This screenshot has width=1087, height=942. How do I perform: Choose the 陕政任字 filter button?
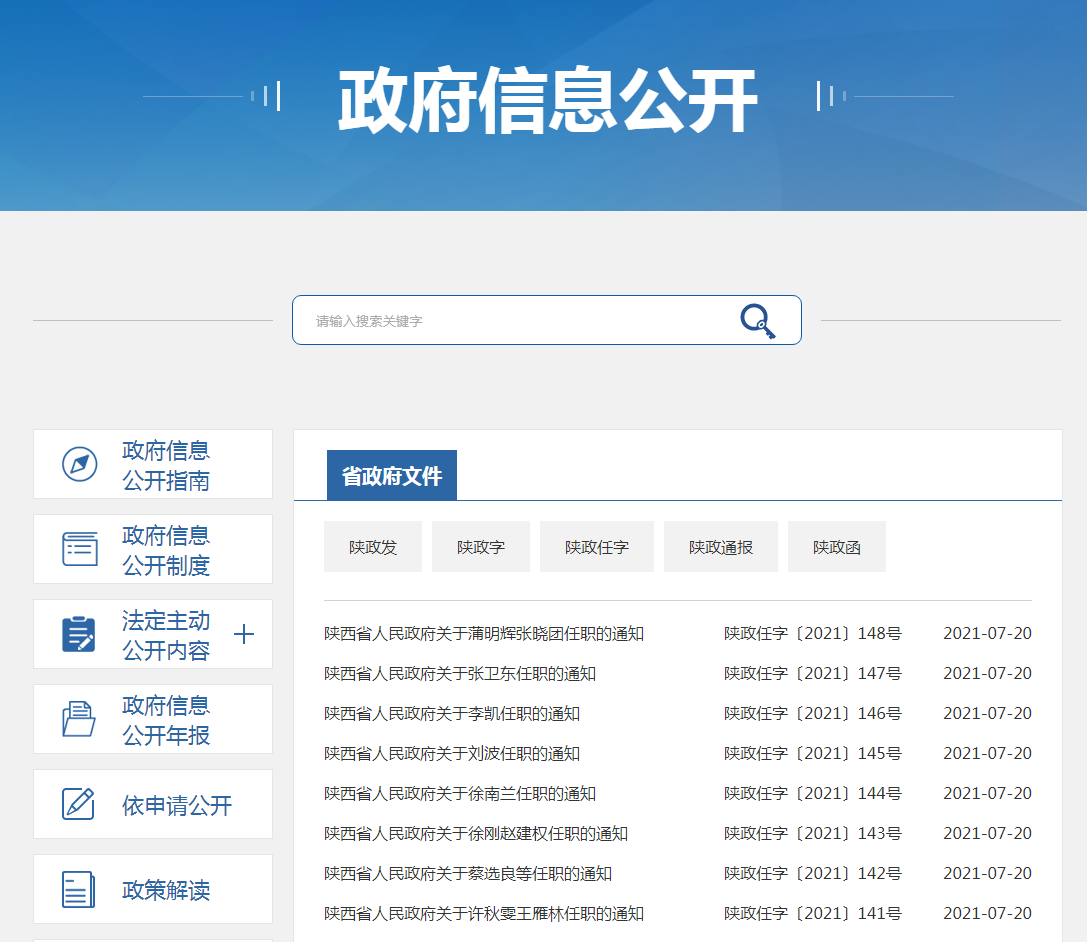pyautogui.click(x=597, y=547)
